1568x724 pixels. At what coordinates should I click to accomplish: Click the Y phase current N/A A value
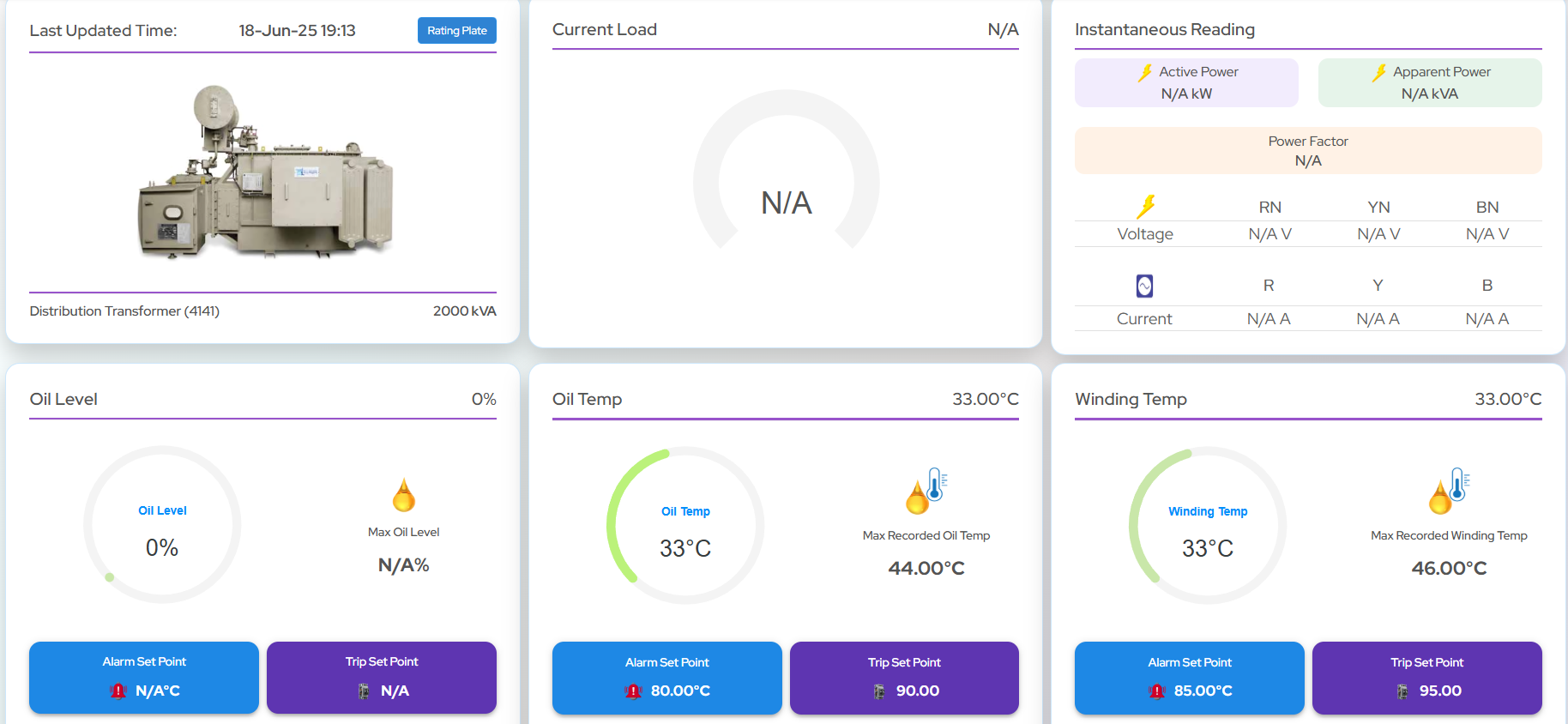[1378, 319]
